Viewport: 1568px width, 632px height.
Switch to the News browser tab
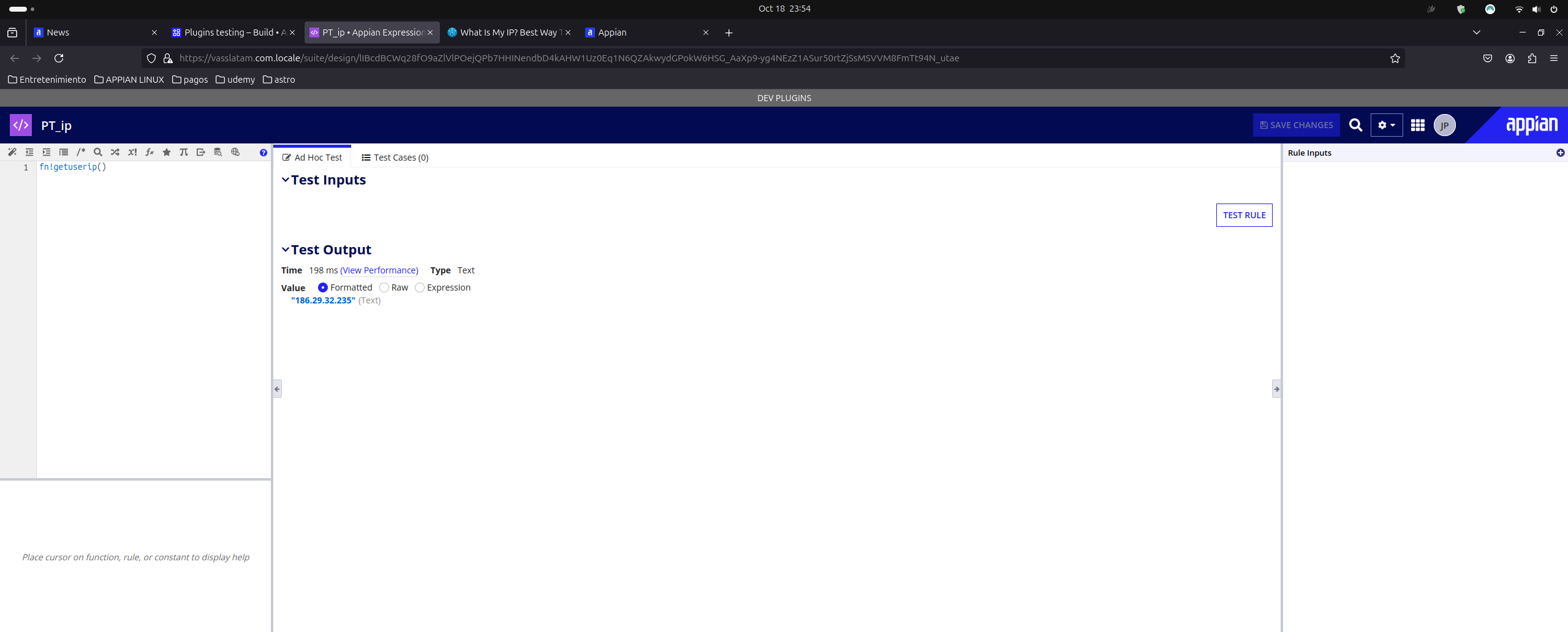95,32
